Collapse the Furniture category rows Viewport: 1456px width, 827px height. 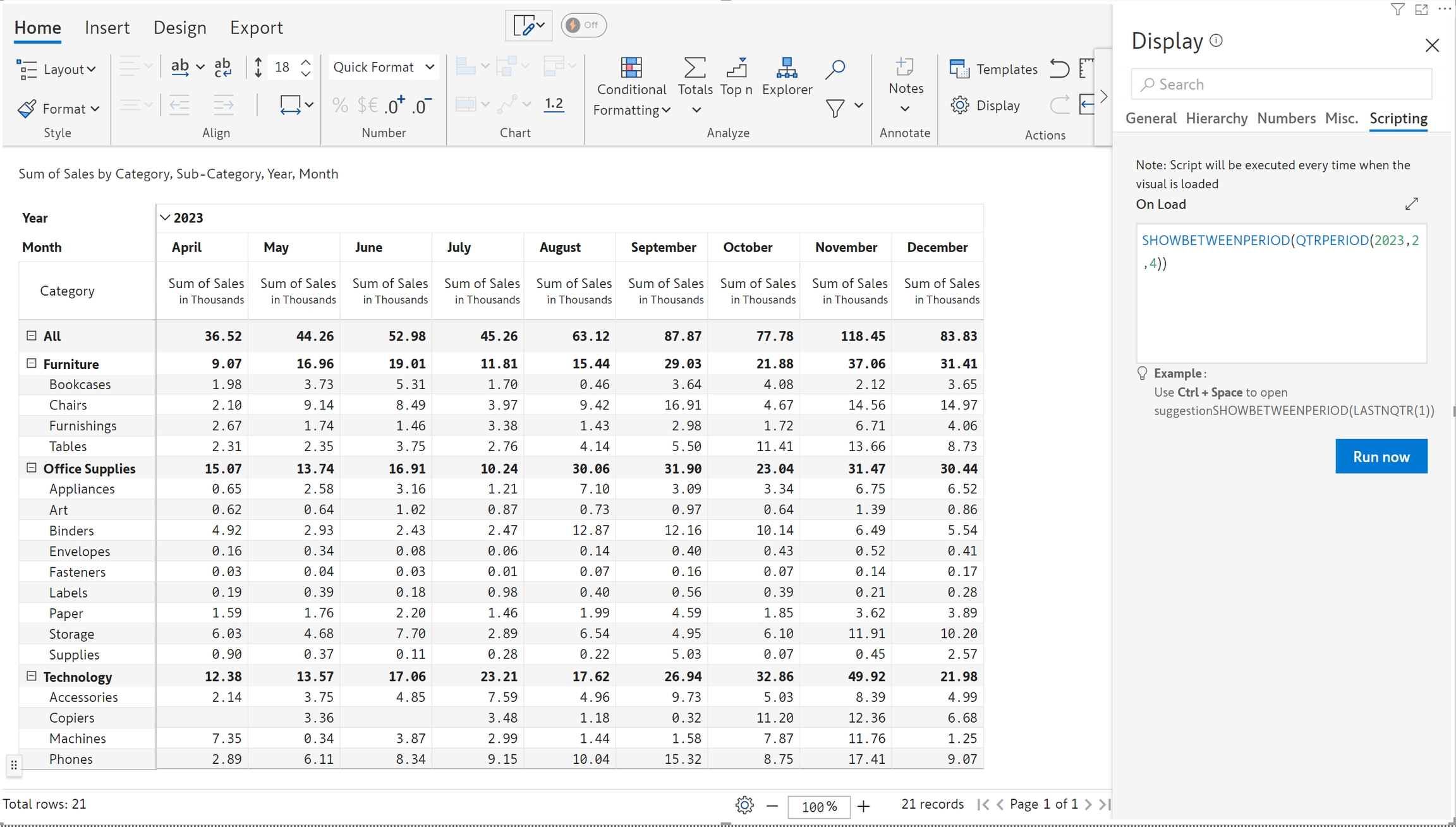pyautogui.click(x=32, y=363)
